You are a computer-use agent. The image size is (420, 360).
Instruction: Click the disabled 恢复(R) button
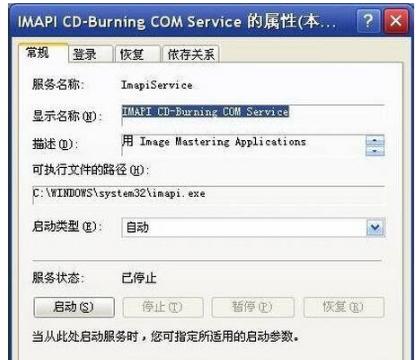click(343, 307)
